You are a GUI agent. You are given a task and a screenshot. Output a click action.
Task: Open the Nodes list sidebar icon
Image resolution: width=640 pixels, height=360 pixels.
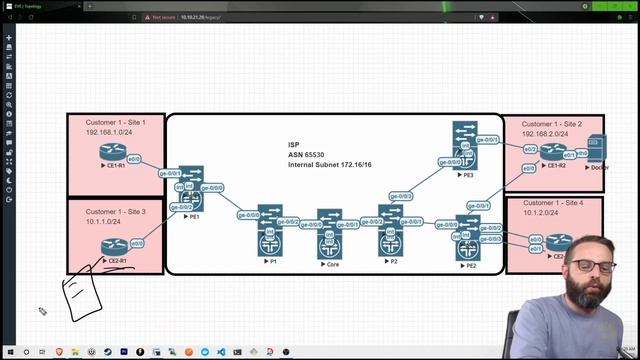click(9, 47)
